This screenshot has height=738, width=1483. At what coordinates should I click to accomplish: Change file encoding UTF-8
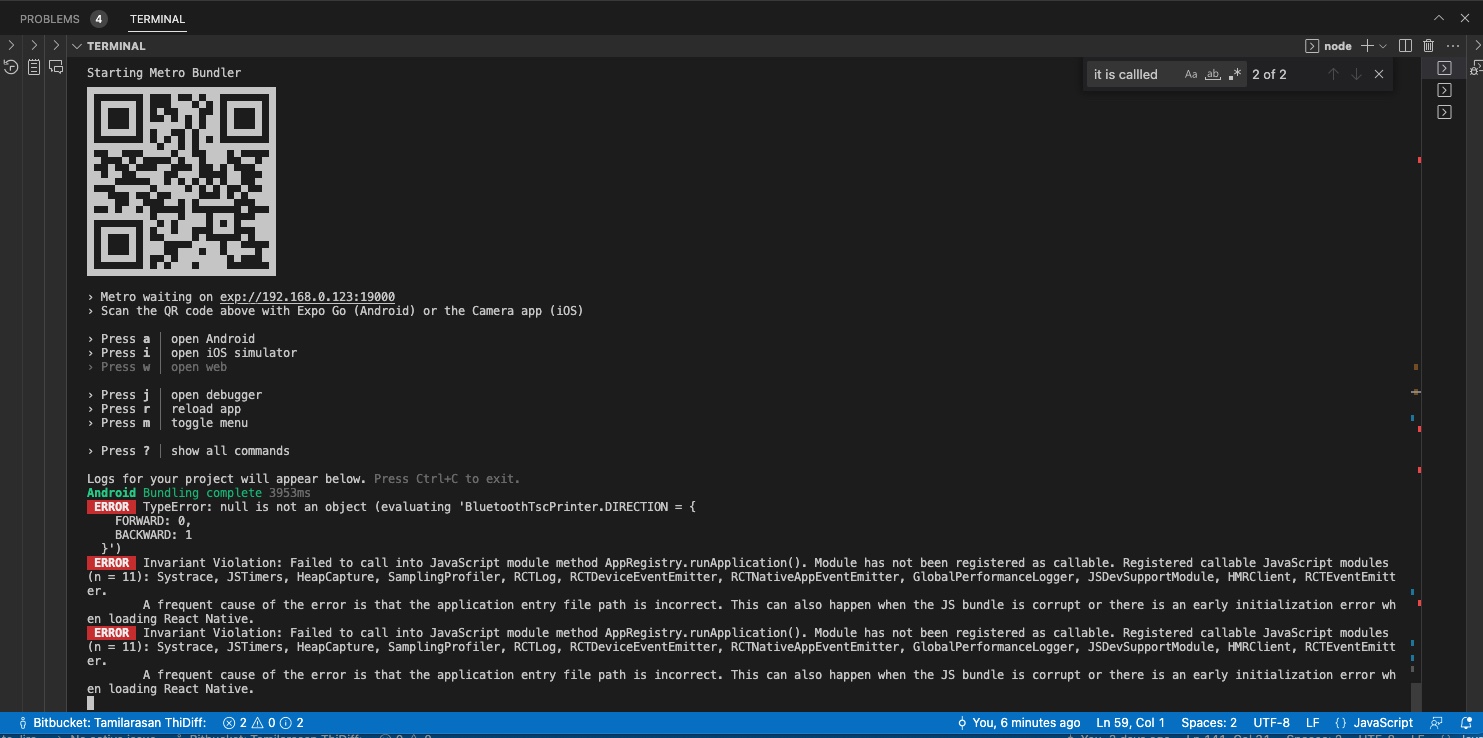tap(1271, 722)
